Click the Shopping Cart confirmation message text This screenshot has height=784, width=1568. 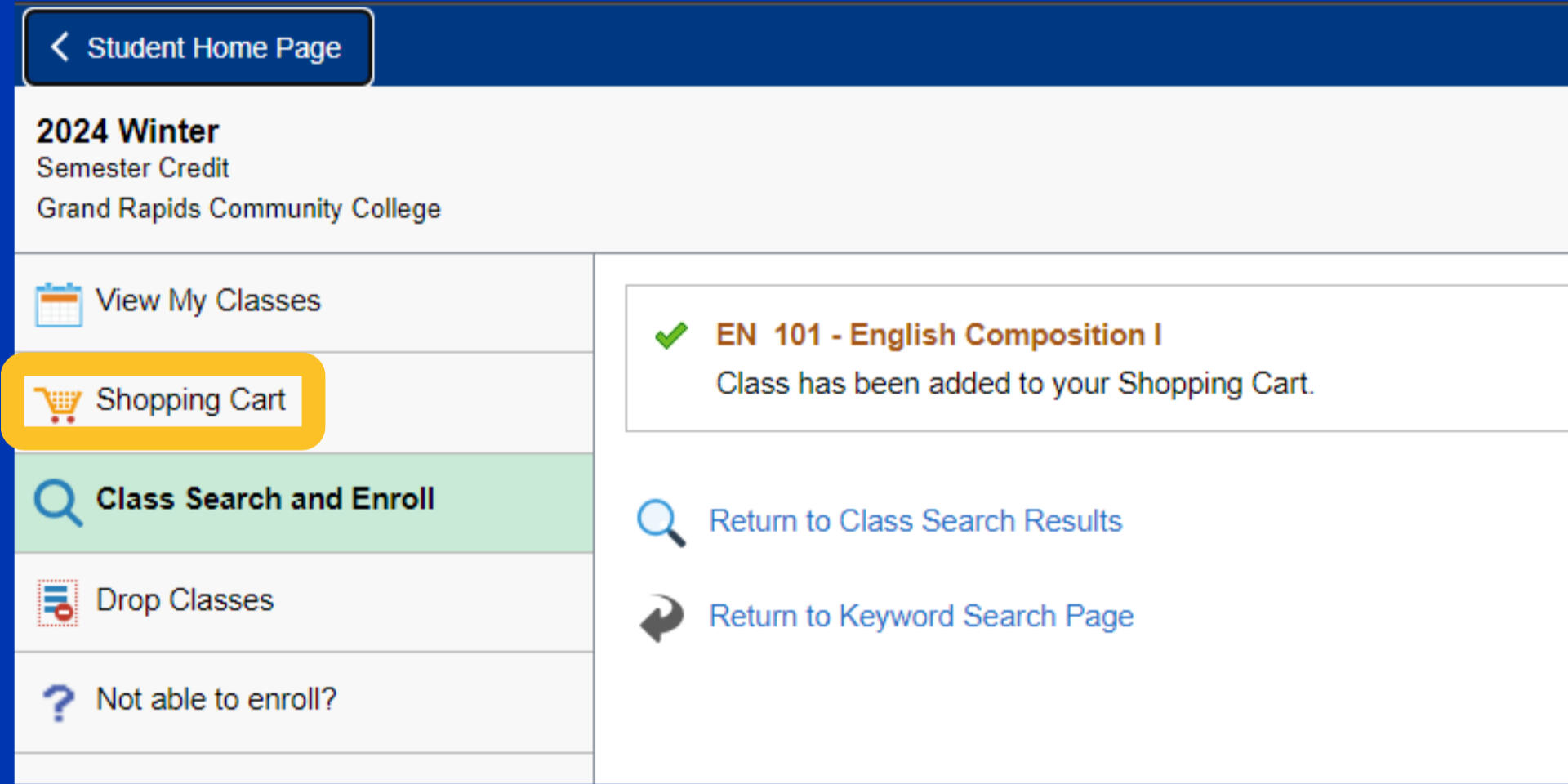tap(1014, 384)
